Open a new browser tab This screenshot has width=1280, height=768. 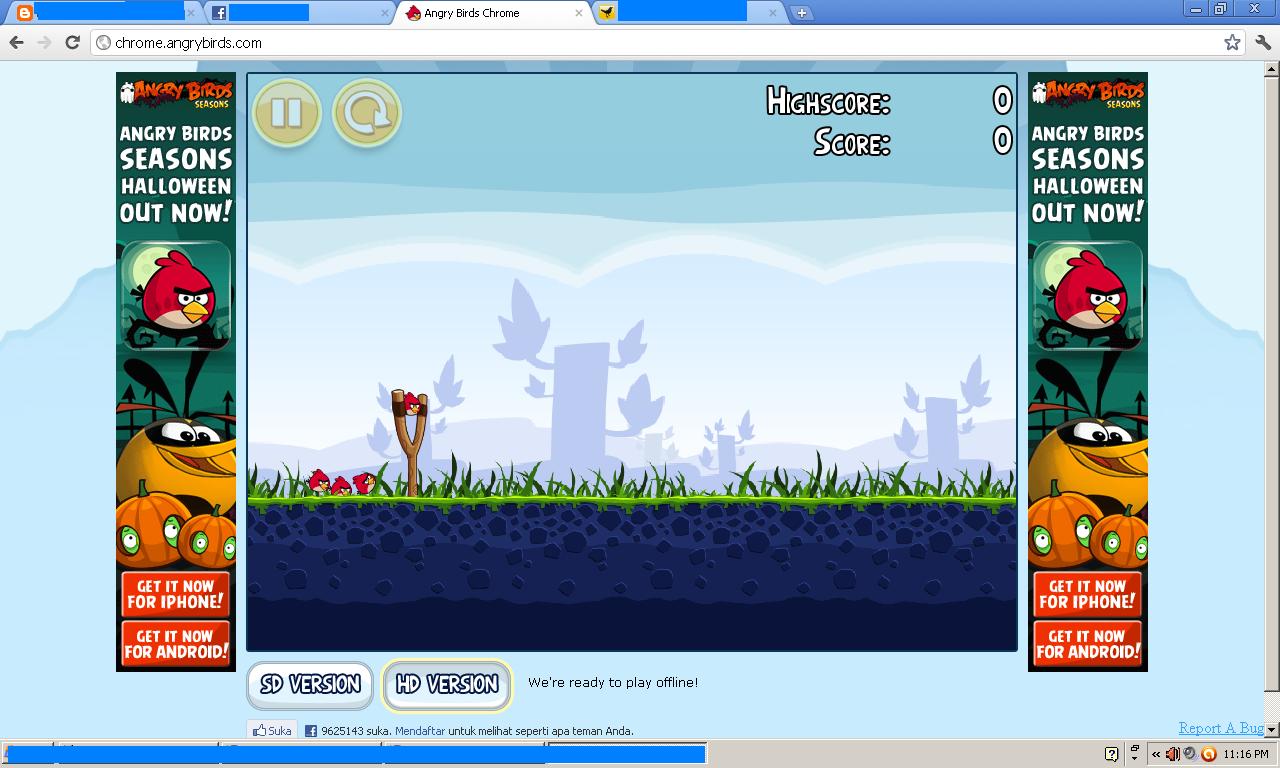click(x=801, y=13)
